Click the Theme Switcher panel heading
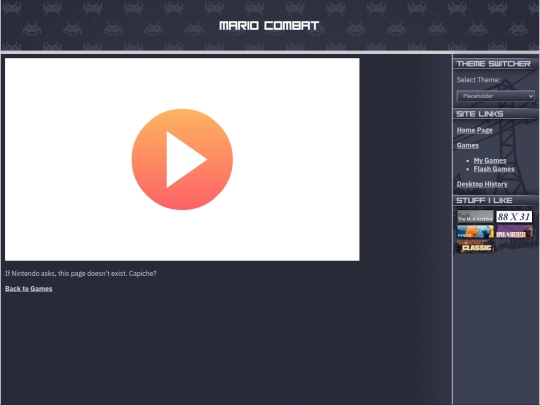 click(494, 64)
